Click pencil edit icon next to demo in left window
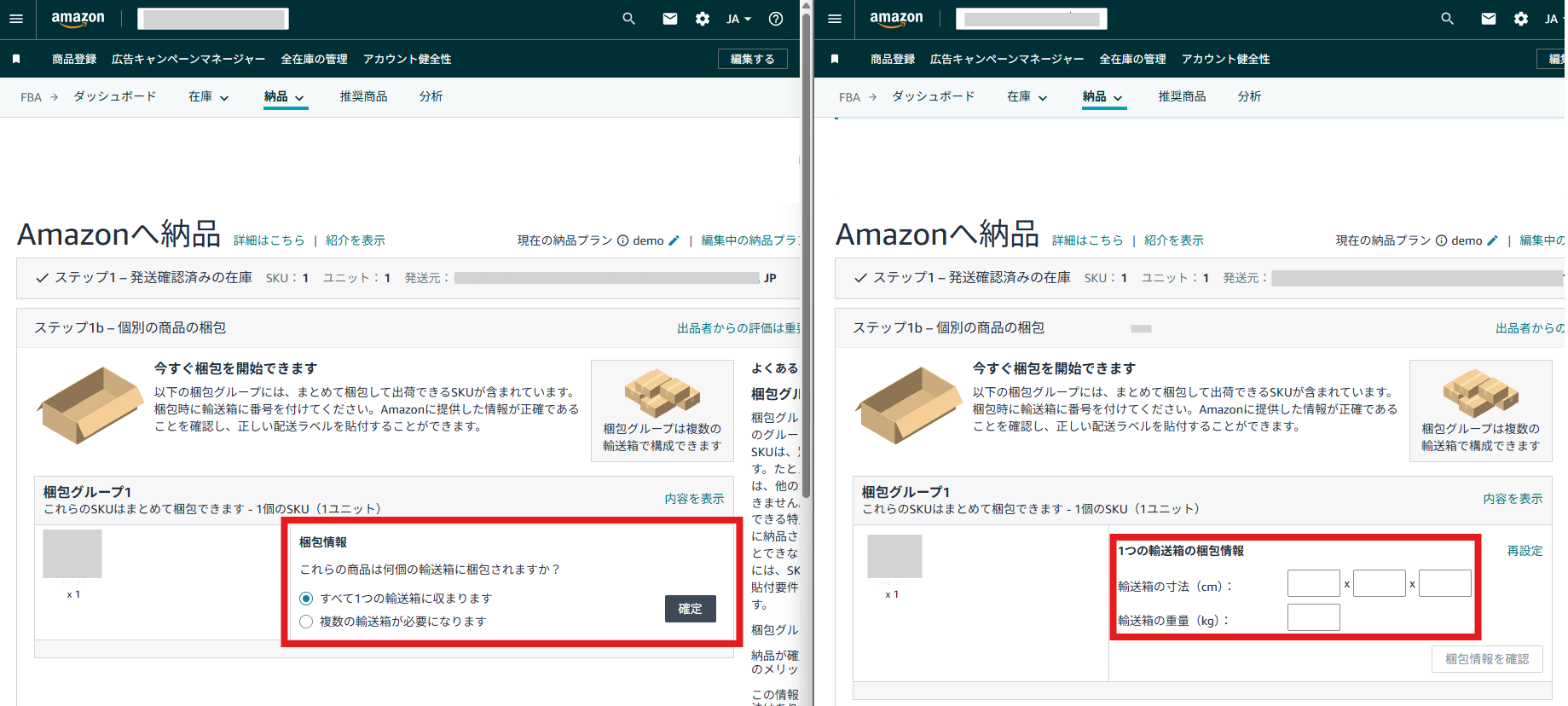1568x706 pixels. 674,240
